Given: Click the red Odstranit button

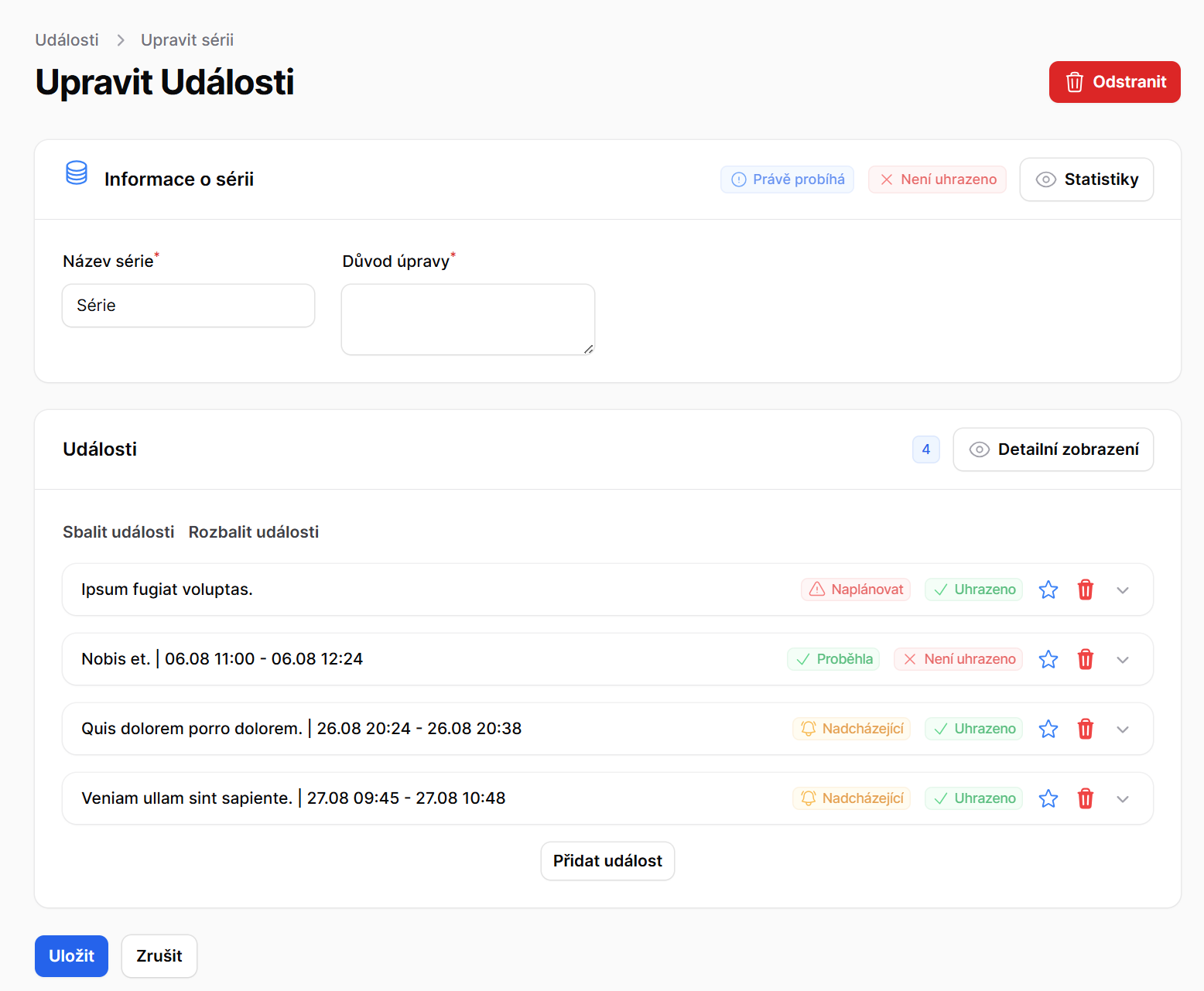Looking at the screenshot, I should click(x=1114, y=82).
